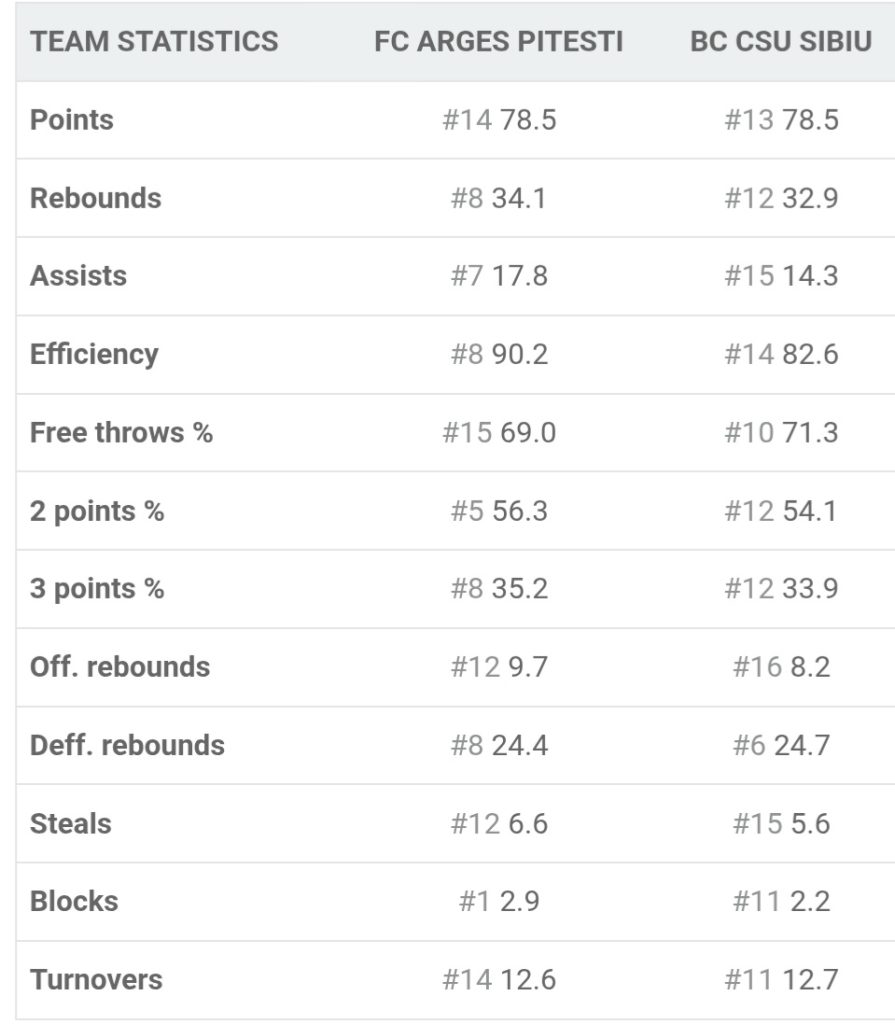The height and width of the screenshot is (1024, 895).
Task: Select the FC ARGES PITESTI column header
Action: coord(498,41)
